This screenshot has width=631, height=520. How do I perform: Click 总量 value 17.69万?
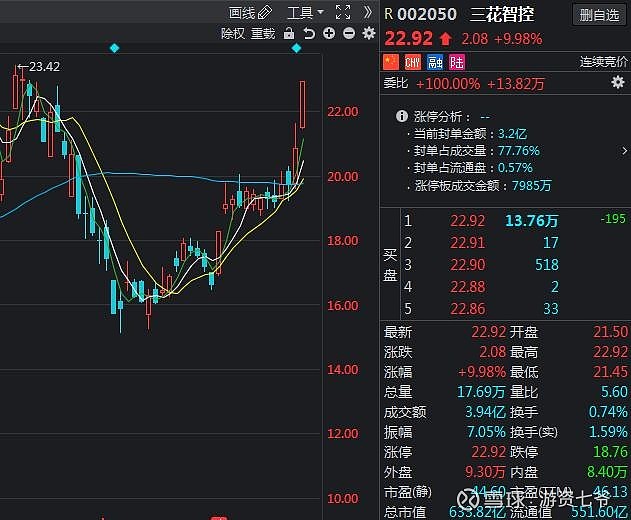(x=481, y=392)
